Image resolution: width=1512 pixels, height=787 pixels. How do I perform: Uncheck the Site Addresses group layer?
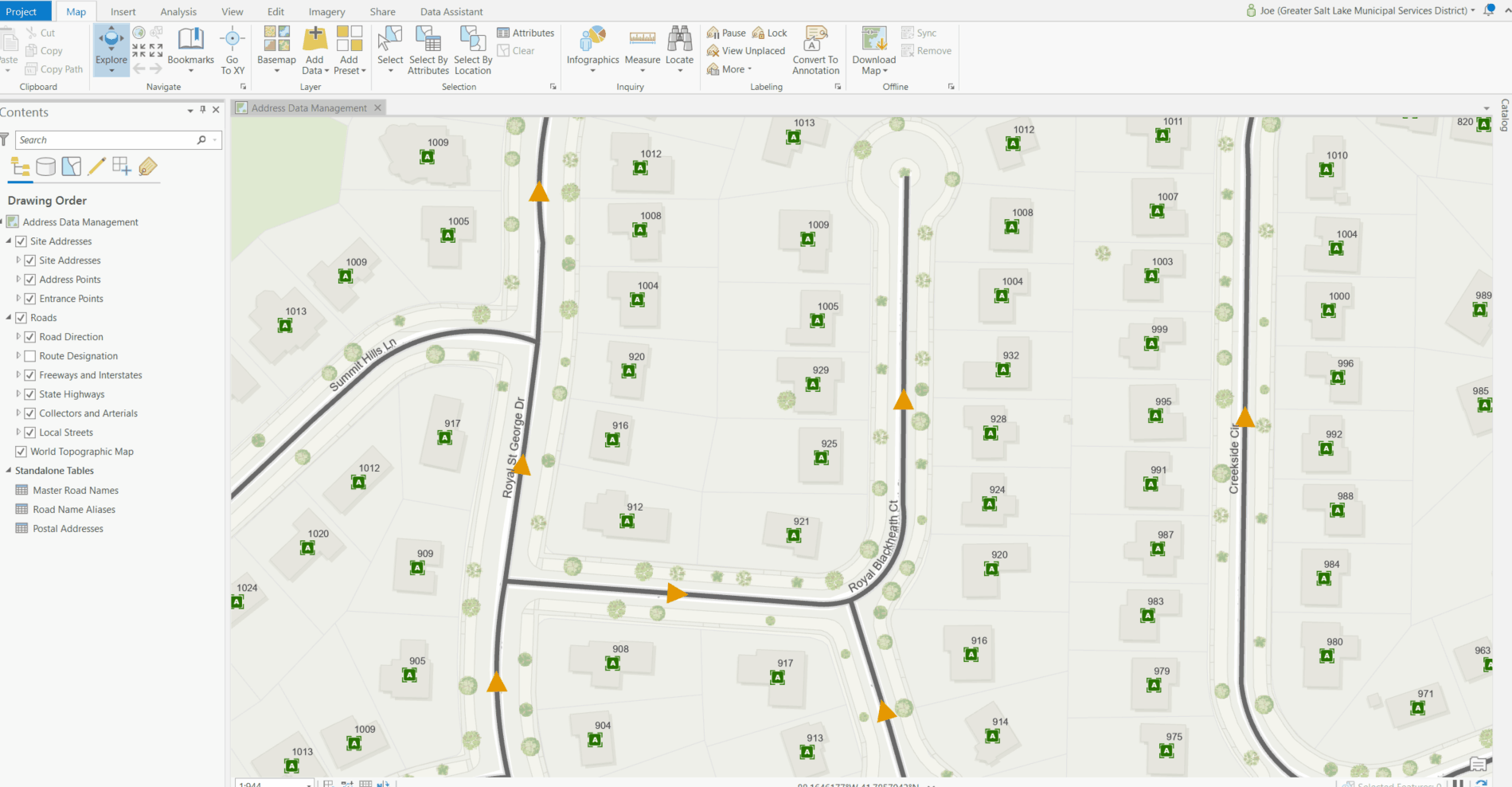click(x=21, y=241)
